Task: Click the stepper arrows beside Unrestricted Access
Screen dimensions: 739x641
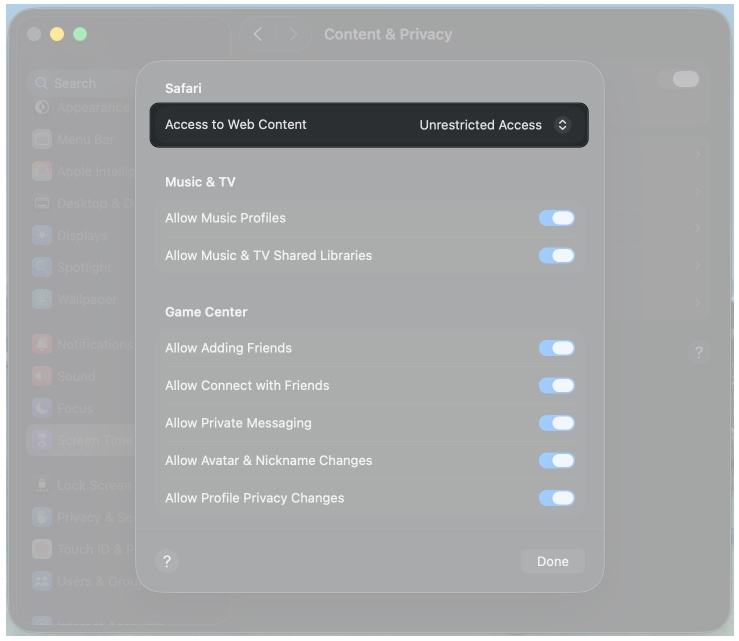Action: pos(562,125)
